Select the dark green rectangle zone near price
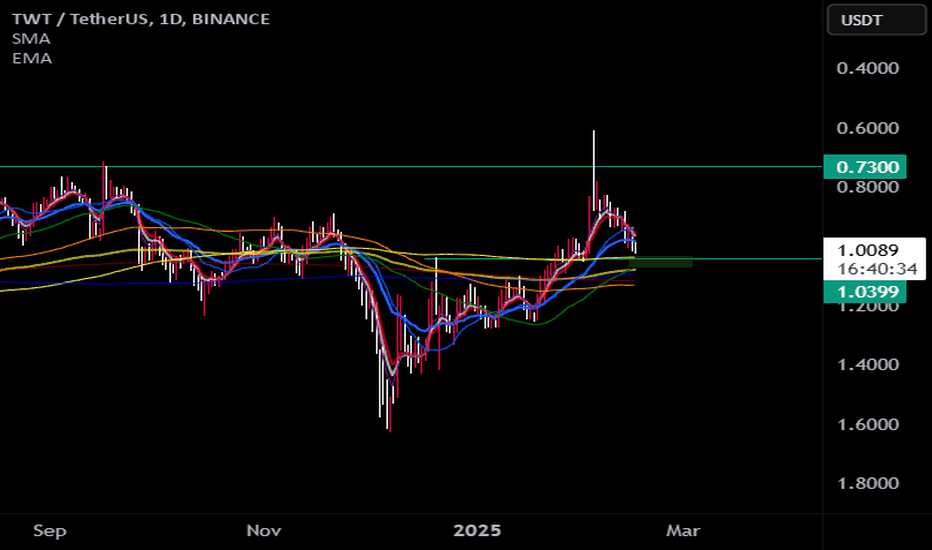 [660, 262]
